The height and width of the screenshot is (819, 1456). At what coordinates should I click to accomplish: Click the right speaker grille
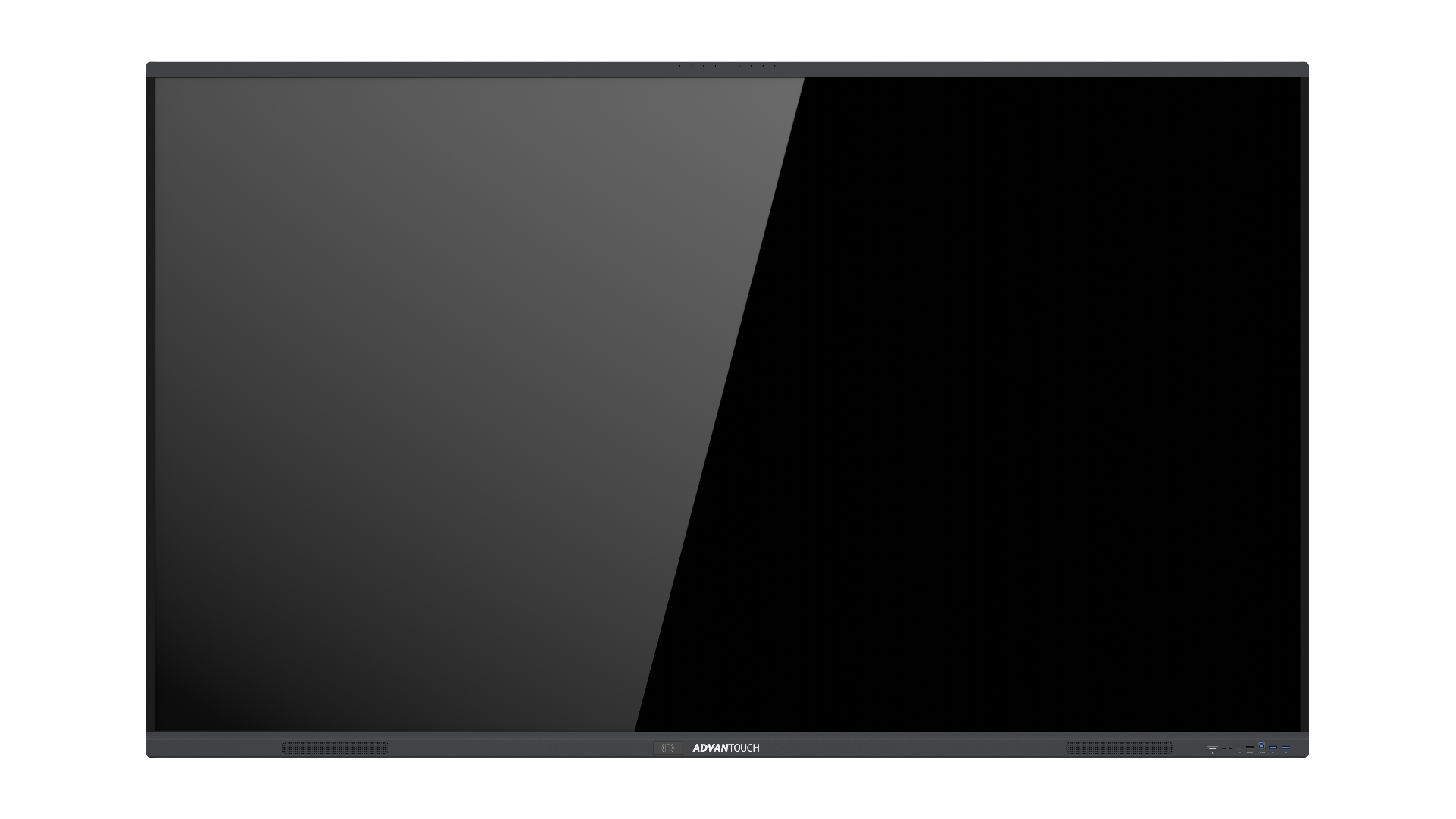pos(1119,748)
